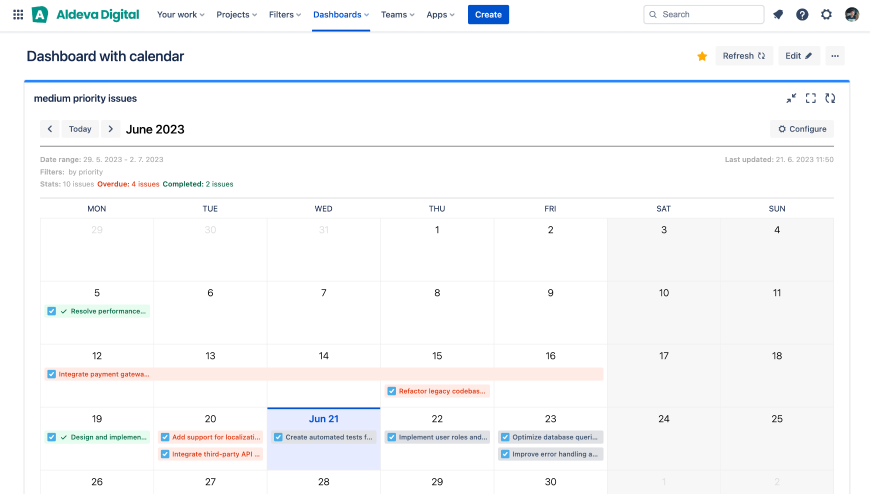Click into the Search field
This screenshot has height=494, width=870.
(704, 14)
